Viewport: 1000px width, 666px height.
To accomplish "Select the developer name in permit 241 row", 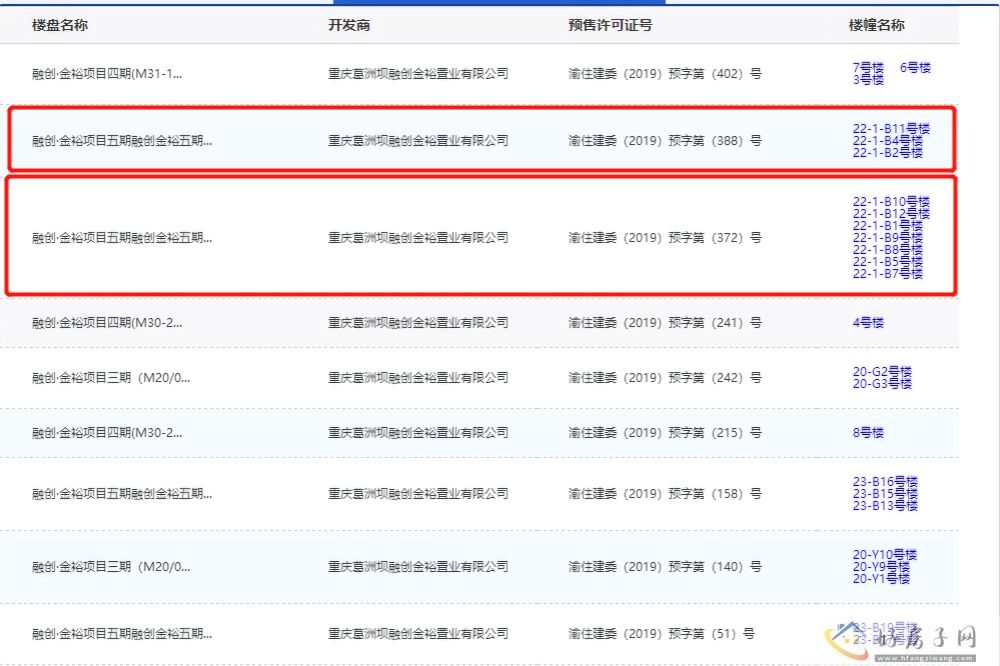I will click(x=418, y=323).
